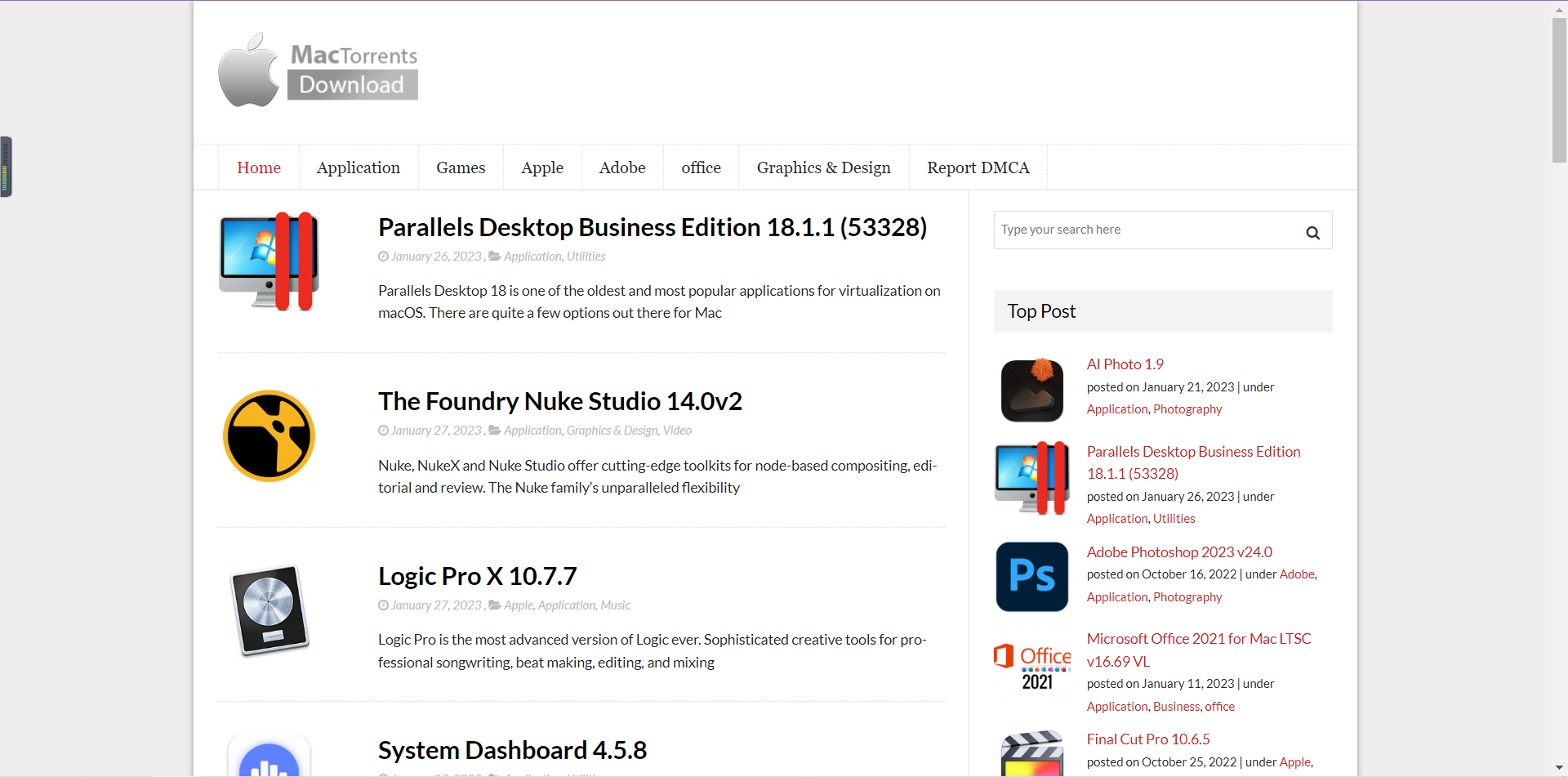
Task: Click Apple category under Logic Pro X
Action: tap(518, 605)
